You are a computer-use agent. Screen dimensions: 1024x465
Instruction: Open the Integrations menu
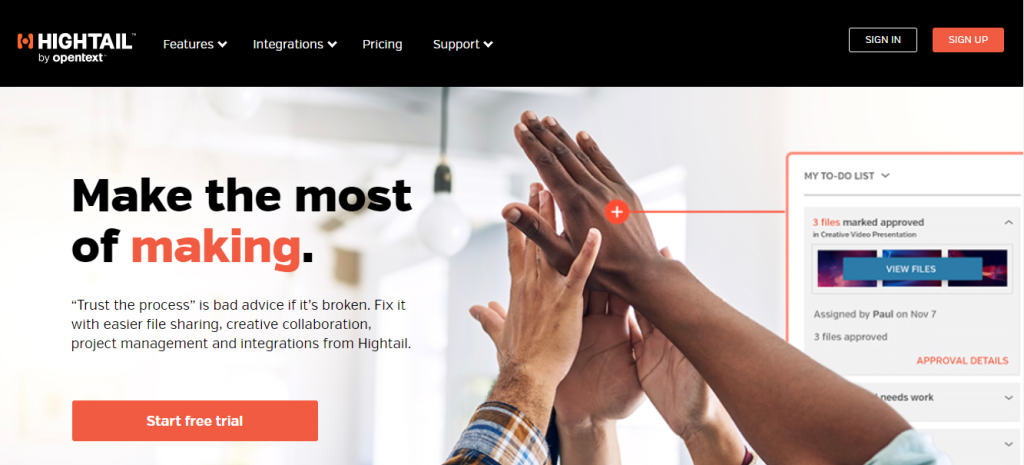coord(295,44)
